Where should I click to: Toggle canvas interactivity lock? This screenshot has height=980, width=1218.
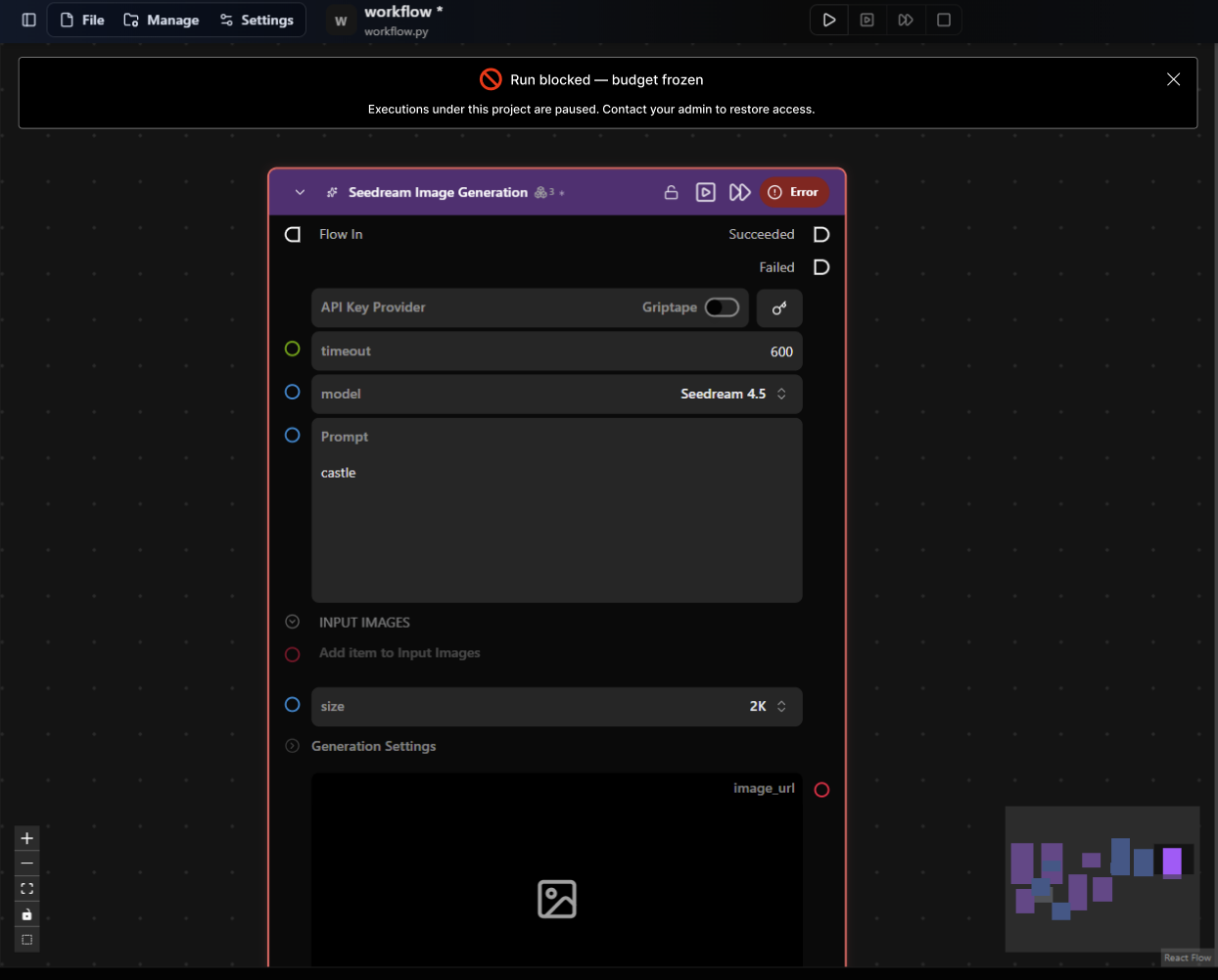[x=27, y=914]
